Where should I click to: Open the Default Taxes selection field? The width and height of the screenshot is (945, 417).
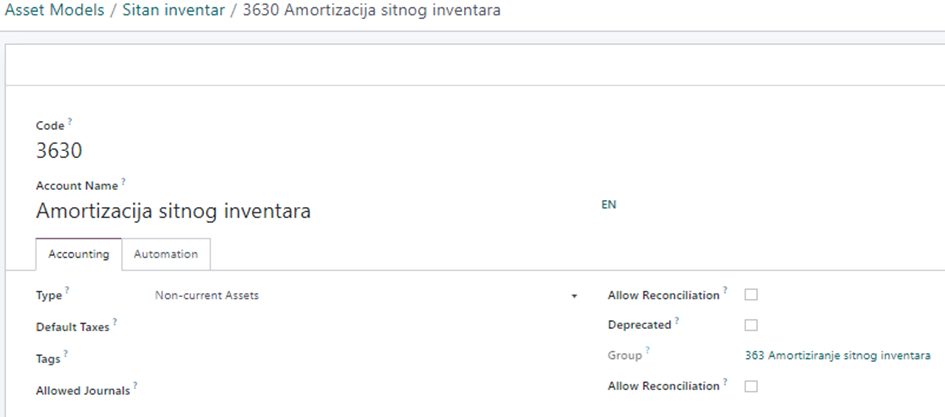(x=365, y=326)
